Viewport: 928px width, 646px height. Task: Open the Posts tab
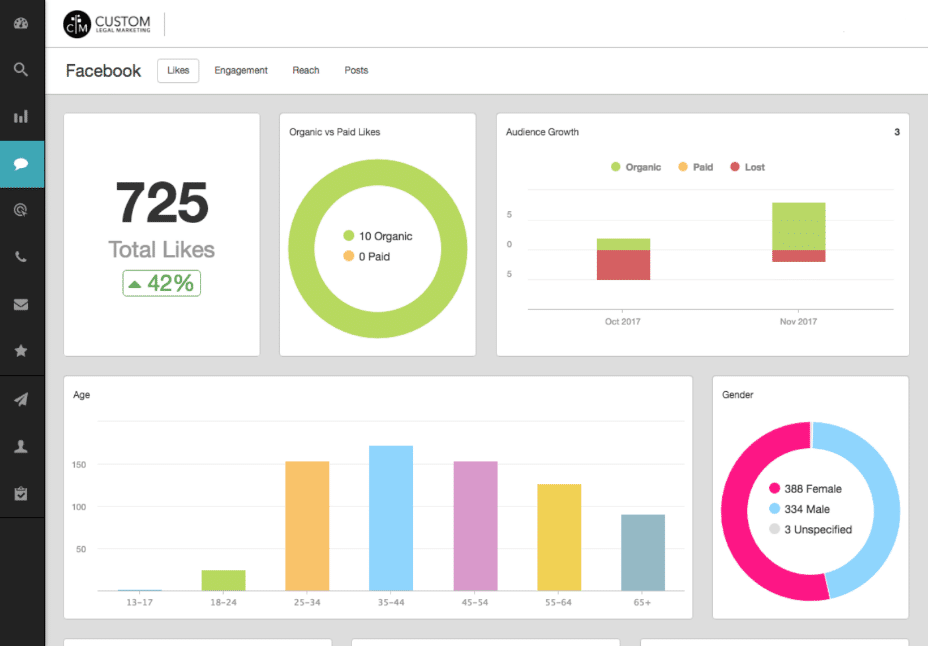click(356, 70)
